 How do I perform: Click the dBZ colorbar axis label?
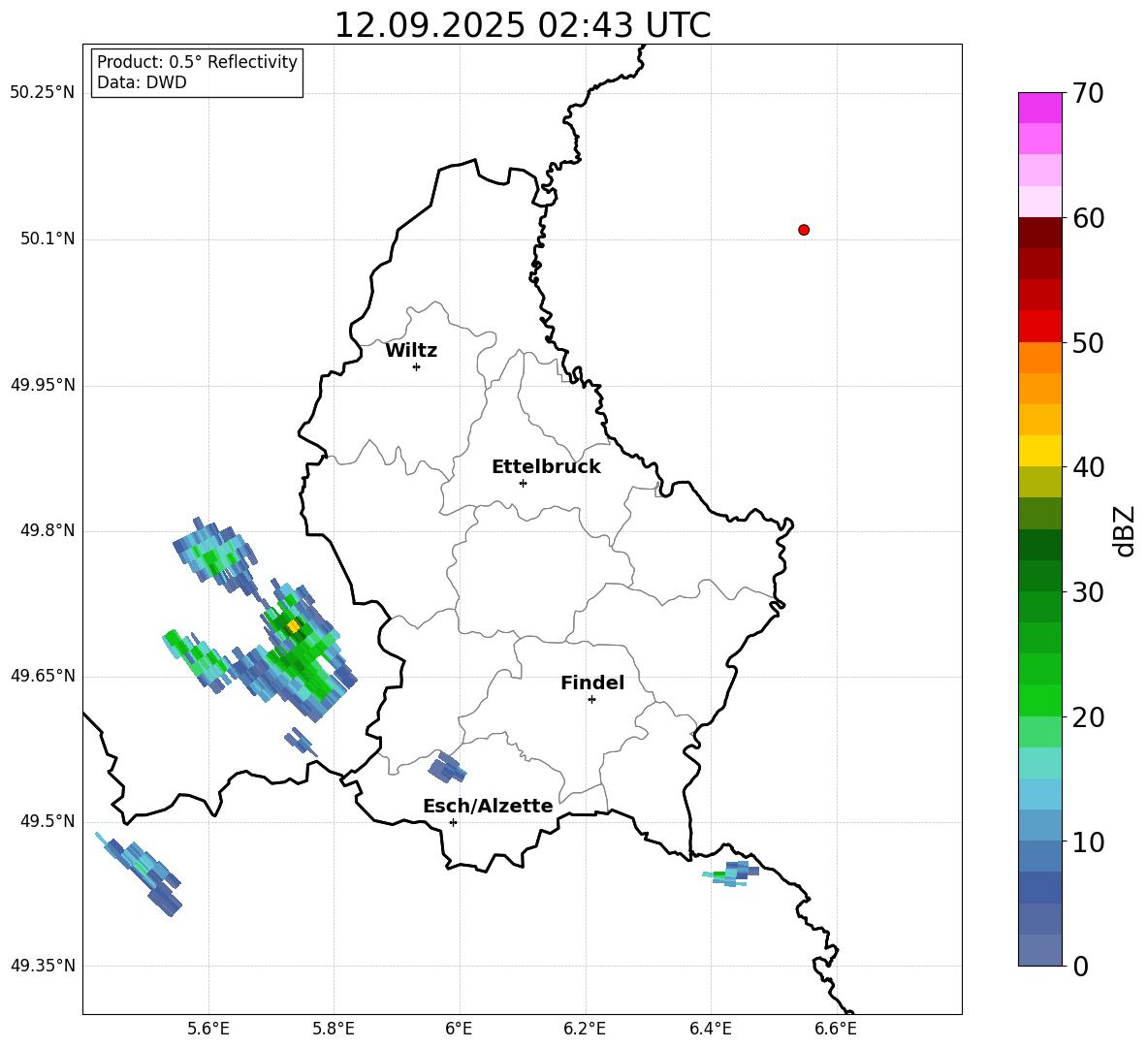[1126, 530]
